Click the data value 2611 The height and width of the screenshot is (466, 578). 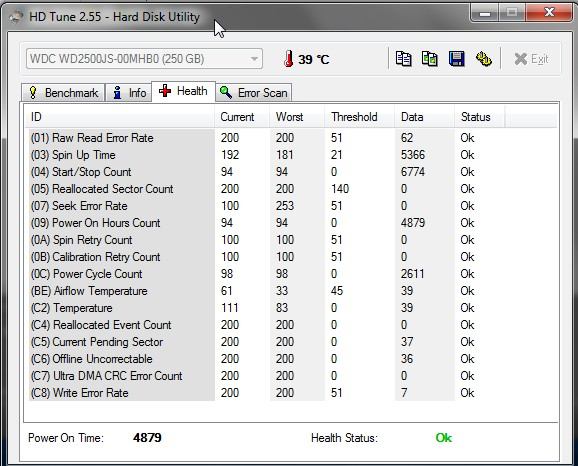pos(412,274)
